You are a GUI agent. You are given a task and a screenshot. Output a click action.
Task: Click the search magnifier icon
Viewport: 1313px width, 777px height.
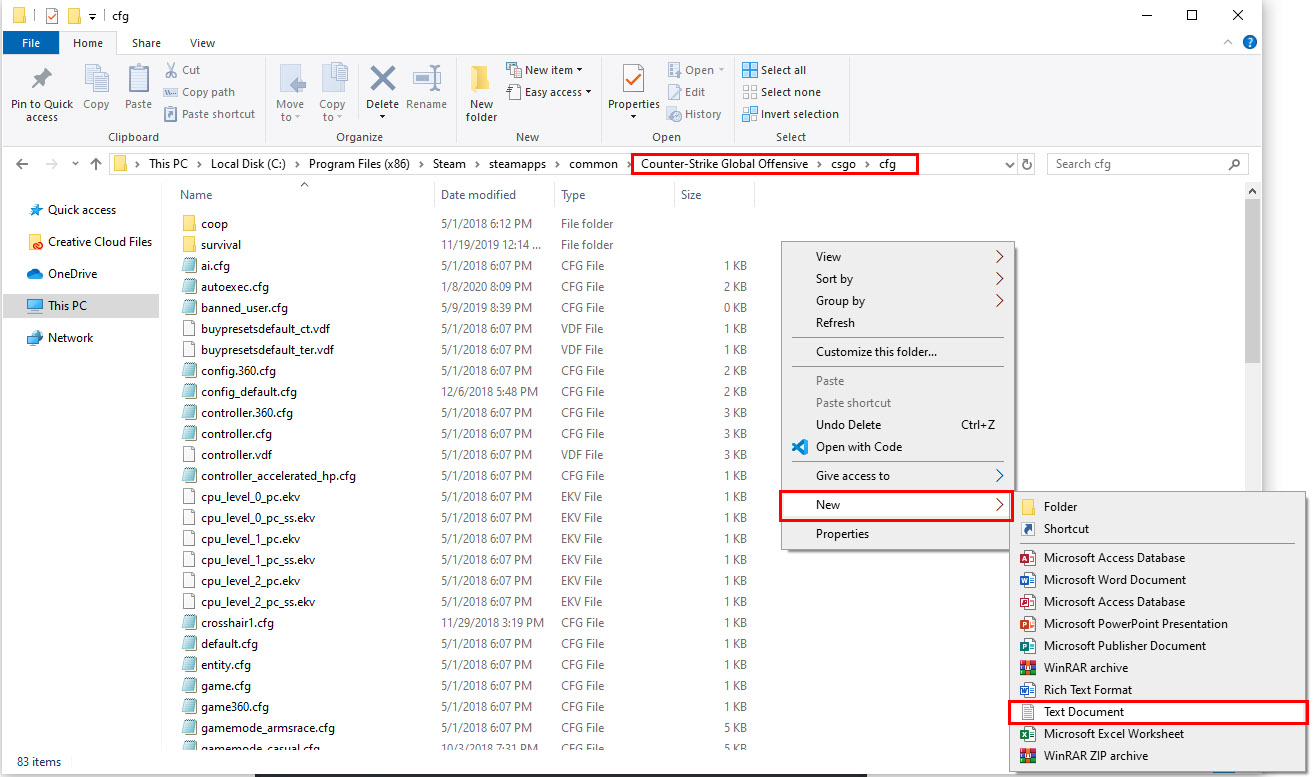coord(1235,164)
